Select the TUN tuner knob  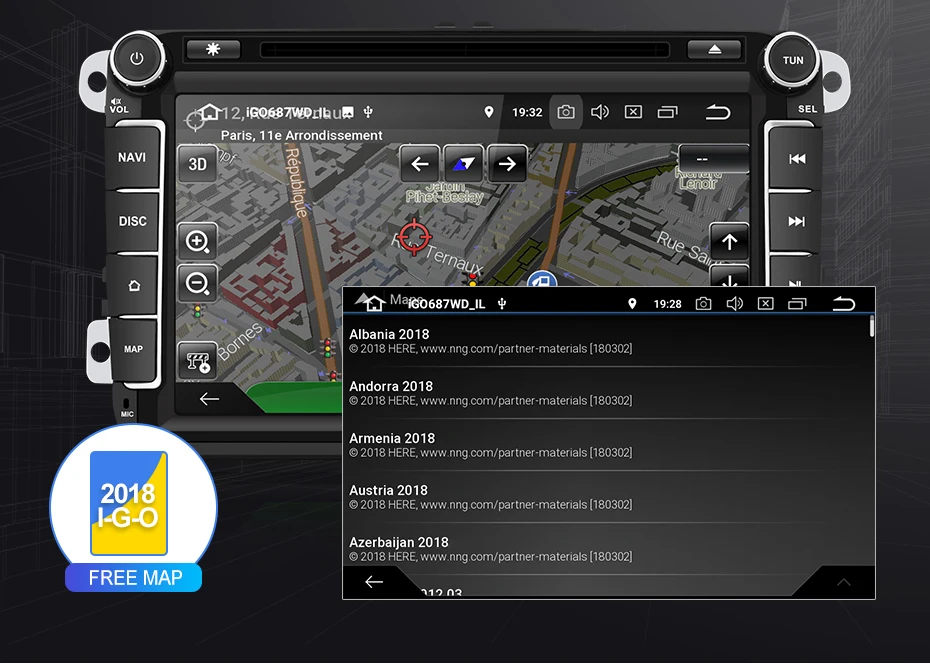pos(792,60)
